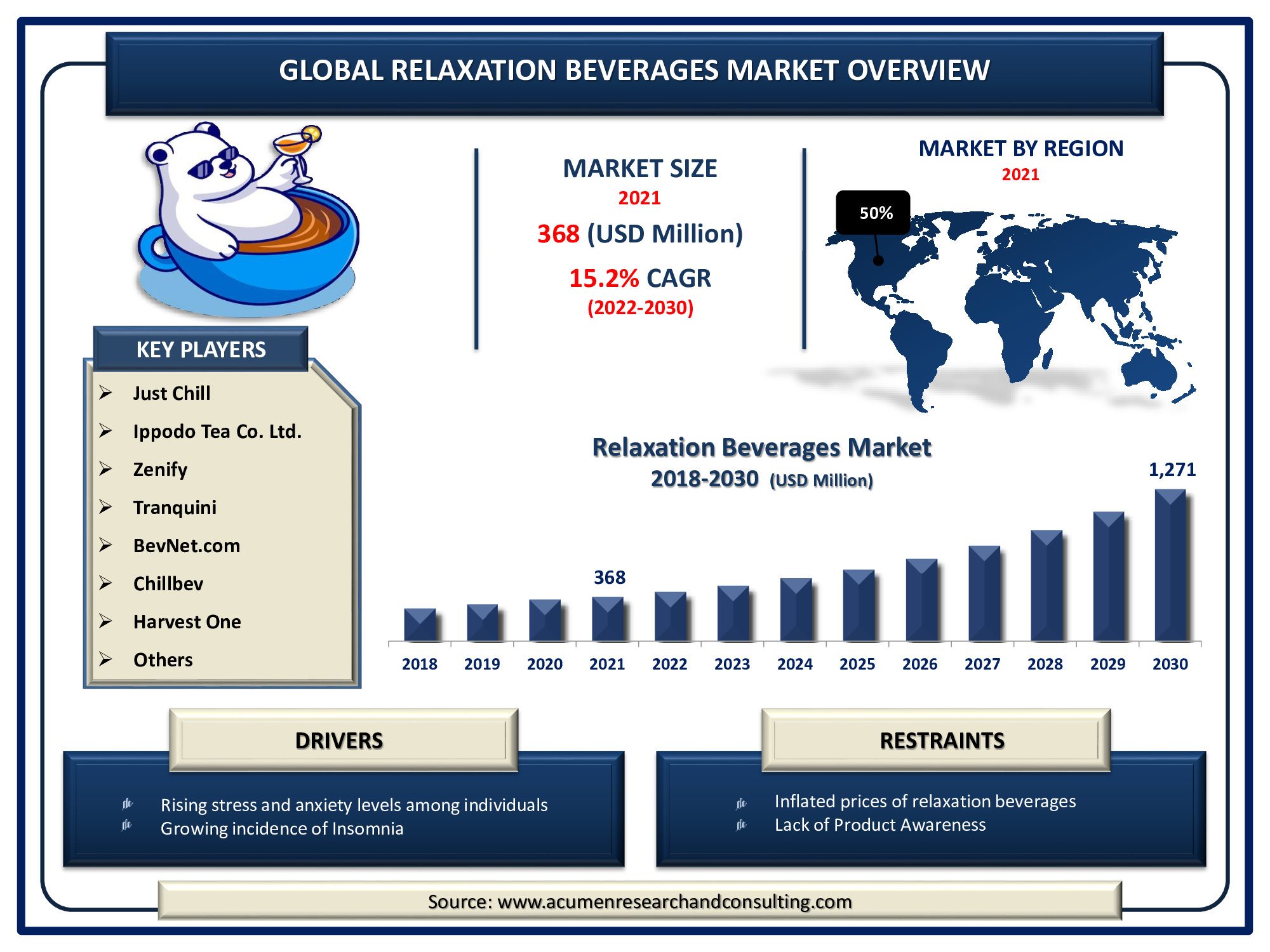Select the 2026 bar in chart

pyautogui.click(x=921, y=600)
